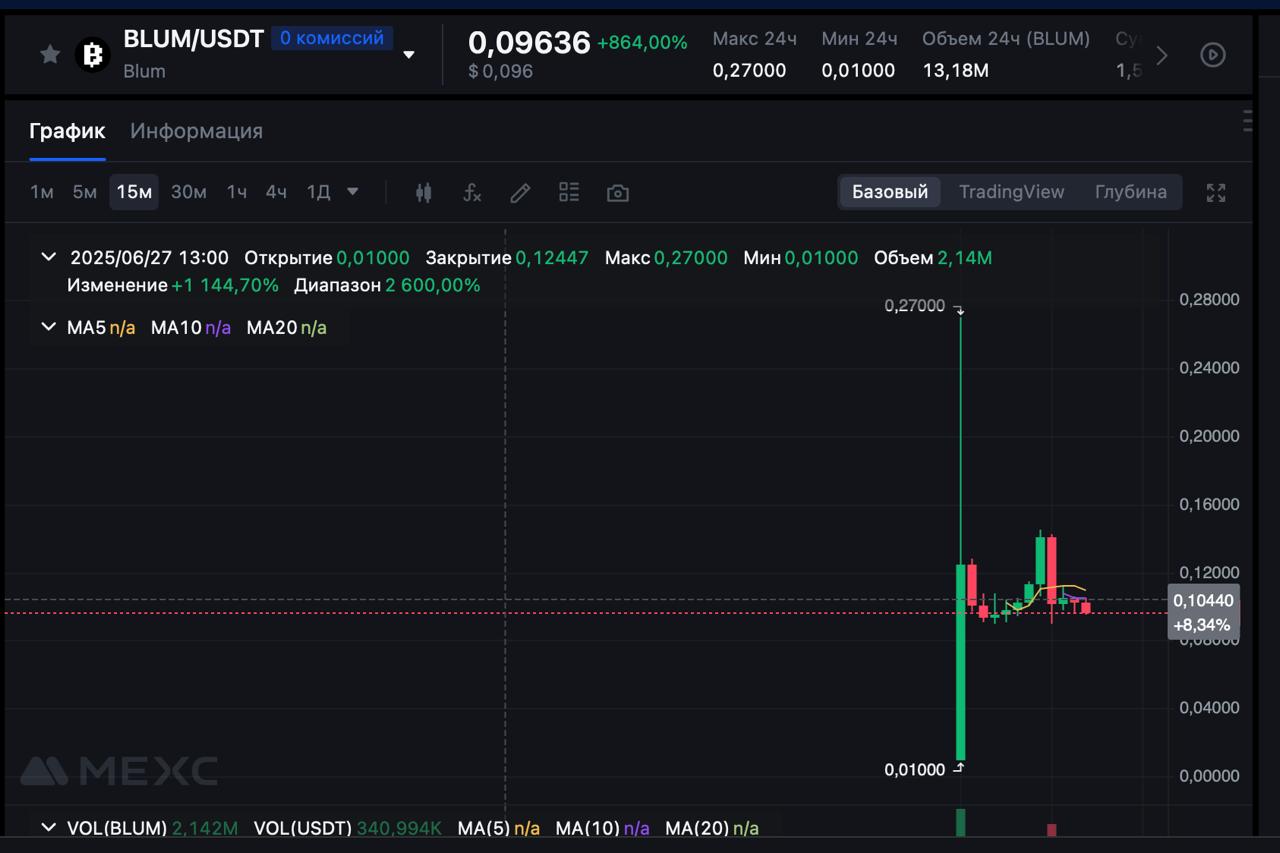The width and height of the screenshot is (1280, 853).
Task: Switch chart mode to Базовый
Action: tap(890, 192)
